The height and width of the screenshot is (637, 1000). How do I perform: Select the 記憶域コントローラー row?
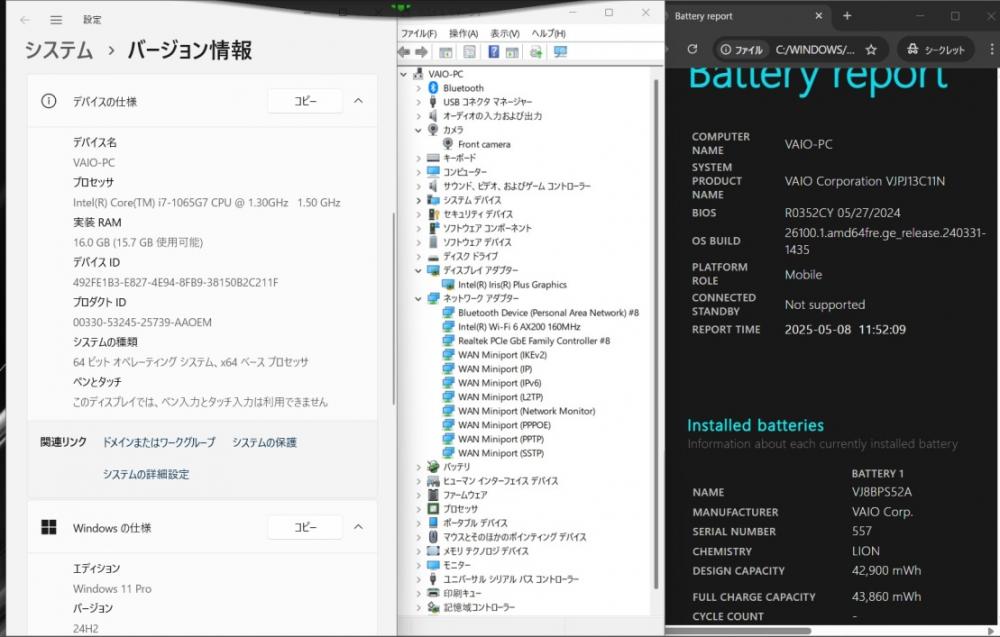pos(479,607)
